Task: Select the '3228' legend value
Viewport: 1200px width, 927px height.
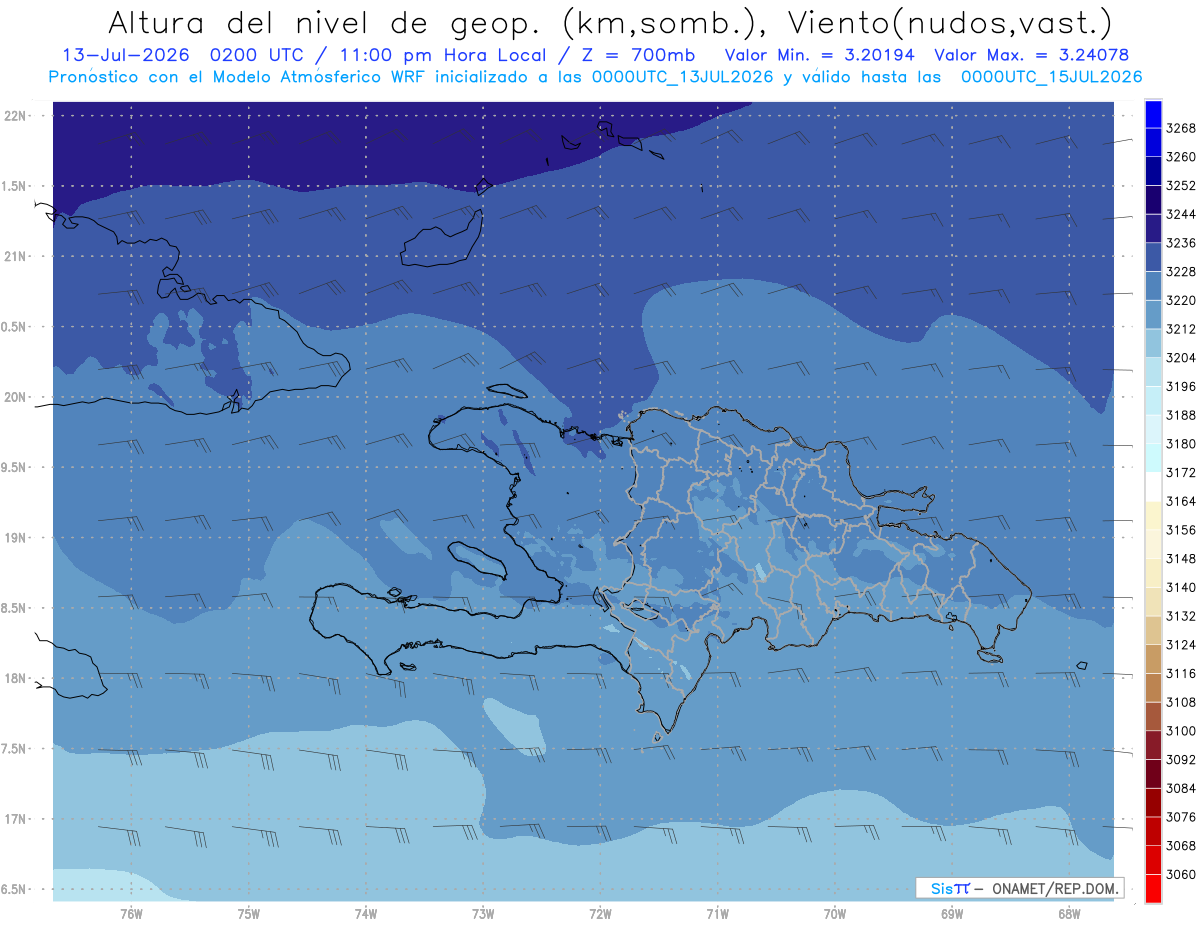Action: 1181,271
